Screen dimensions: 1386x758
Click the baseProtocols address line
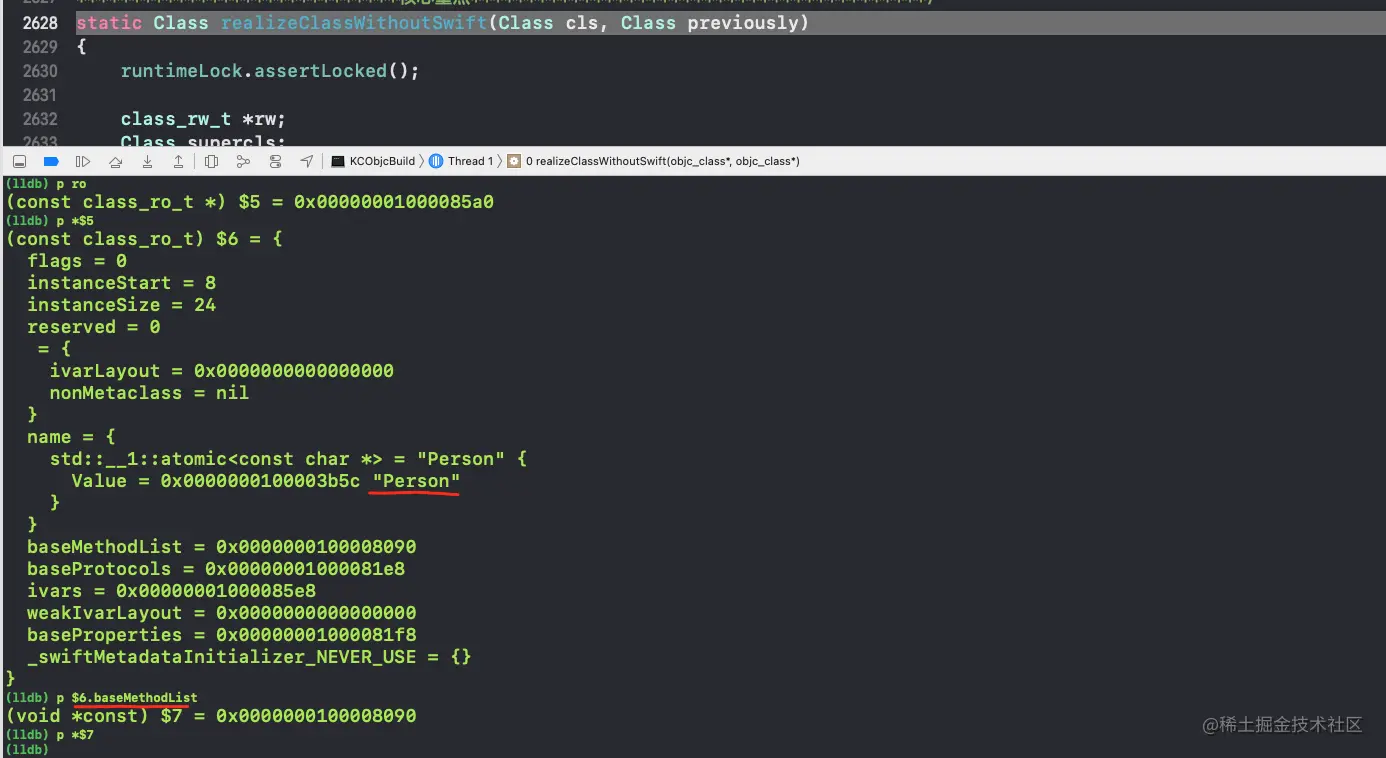click(x=216, y=569)
